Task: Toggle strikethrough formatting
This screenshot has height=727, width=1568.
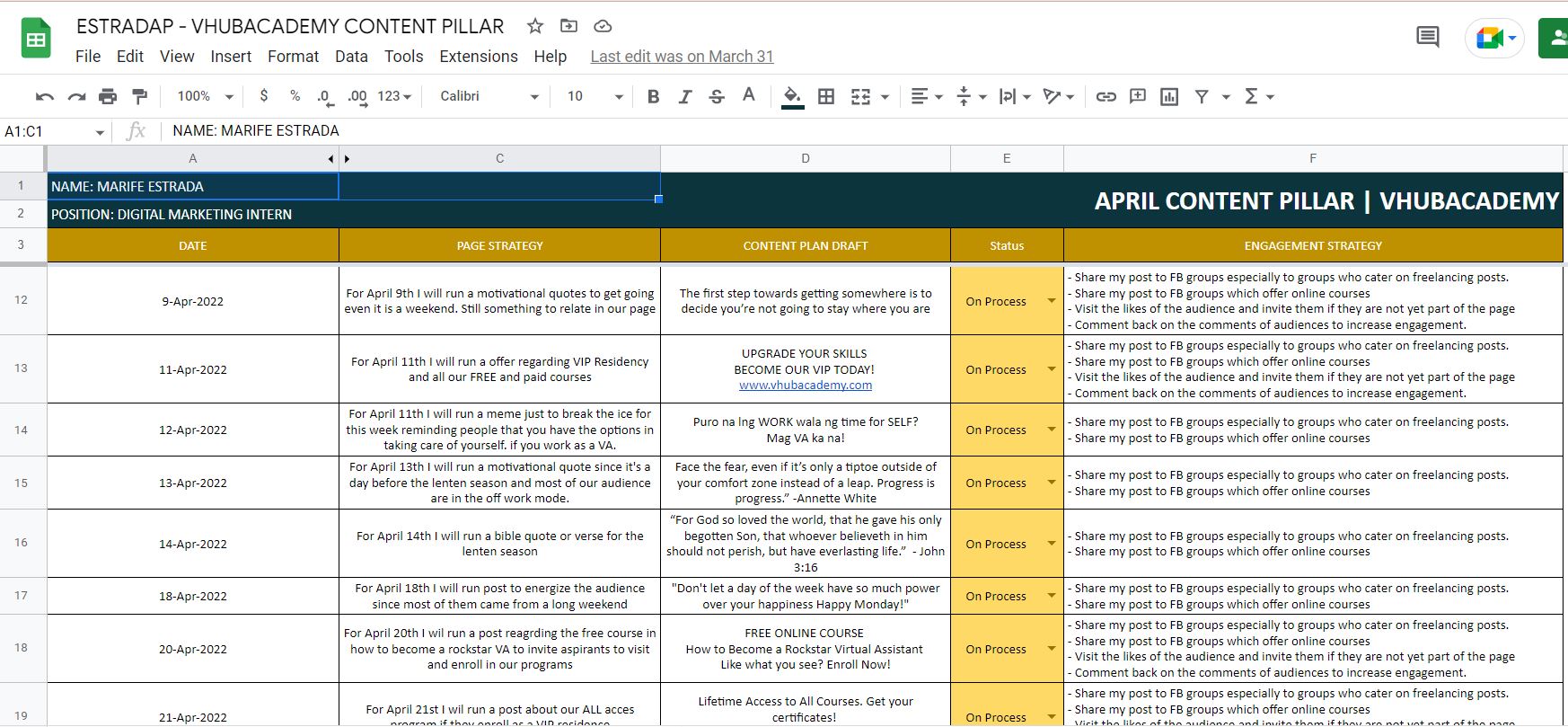Action: point(717,96)
